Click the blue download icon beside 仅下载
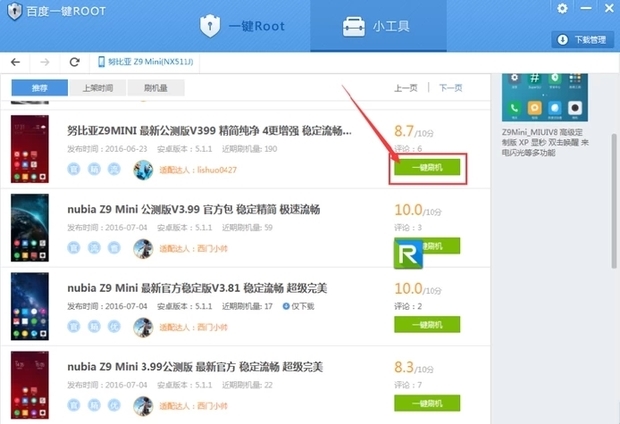Viewport: 620px width, 424px height. point(286,306)
